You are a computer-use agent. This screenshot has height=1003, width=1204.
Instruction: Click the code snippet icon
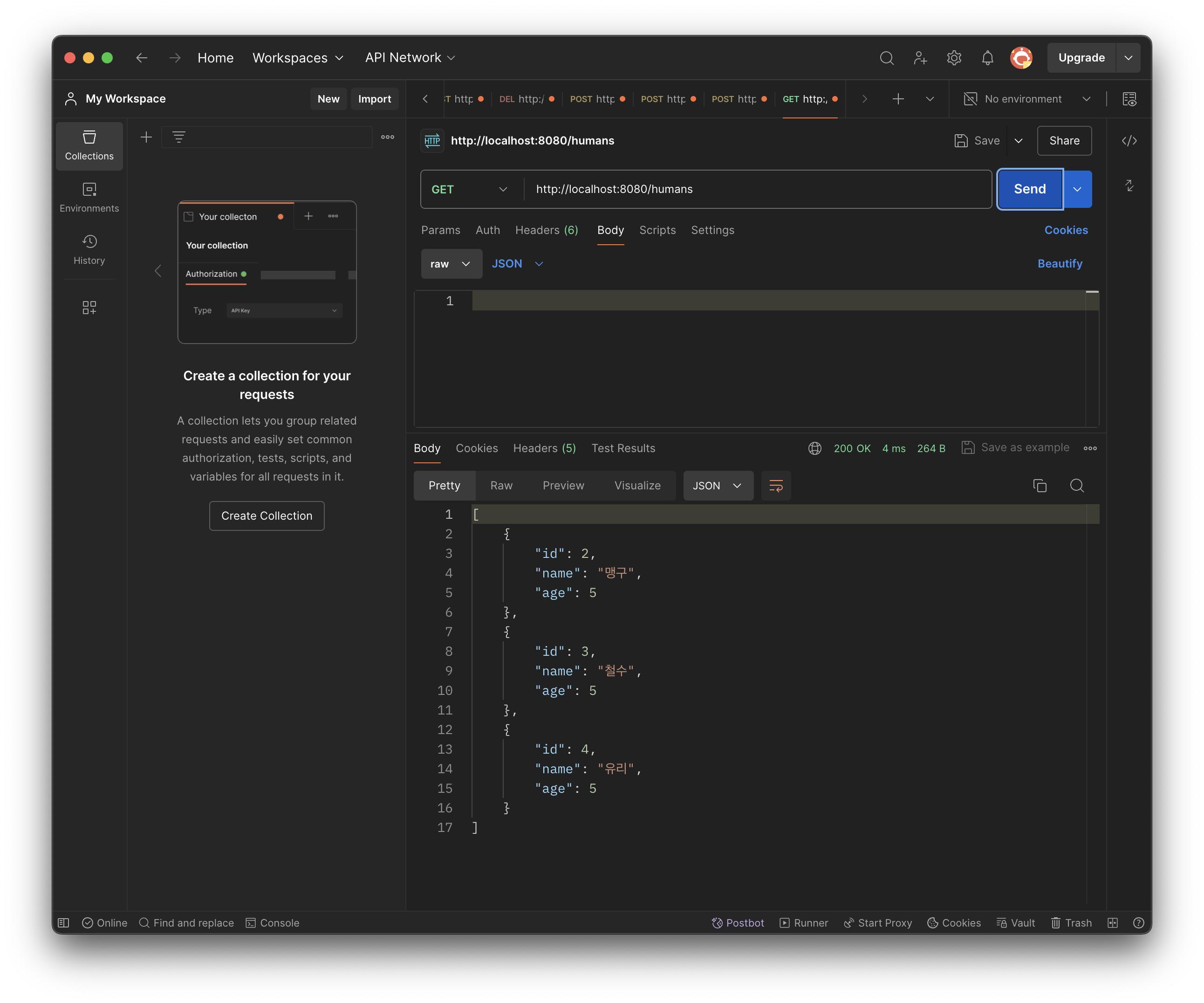1129,140
